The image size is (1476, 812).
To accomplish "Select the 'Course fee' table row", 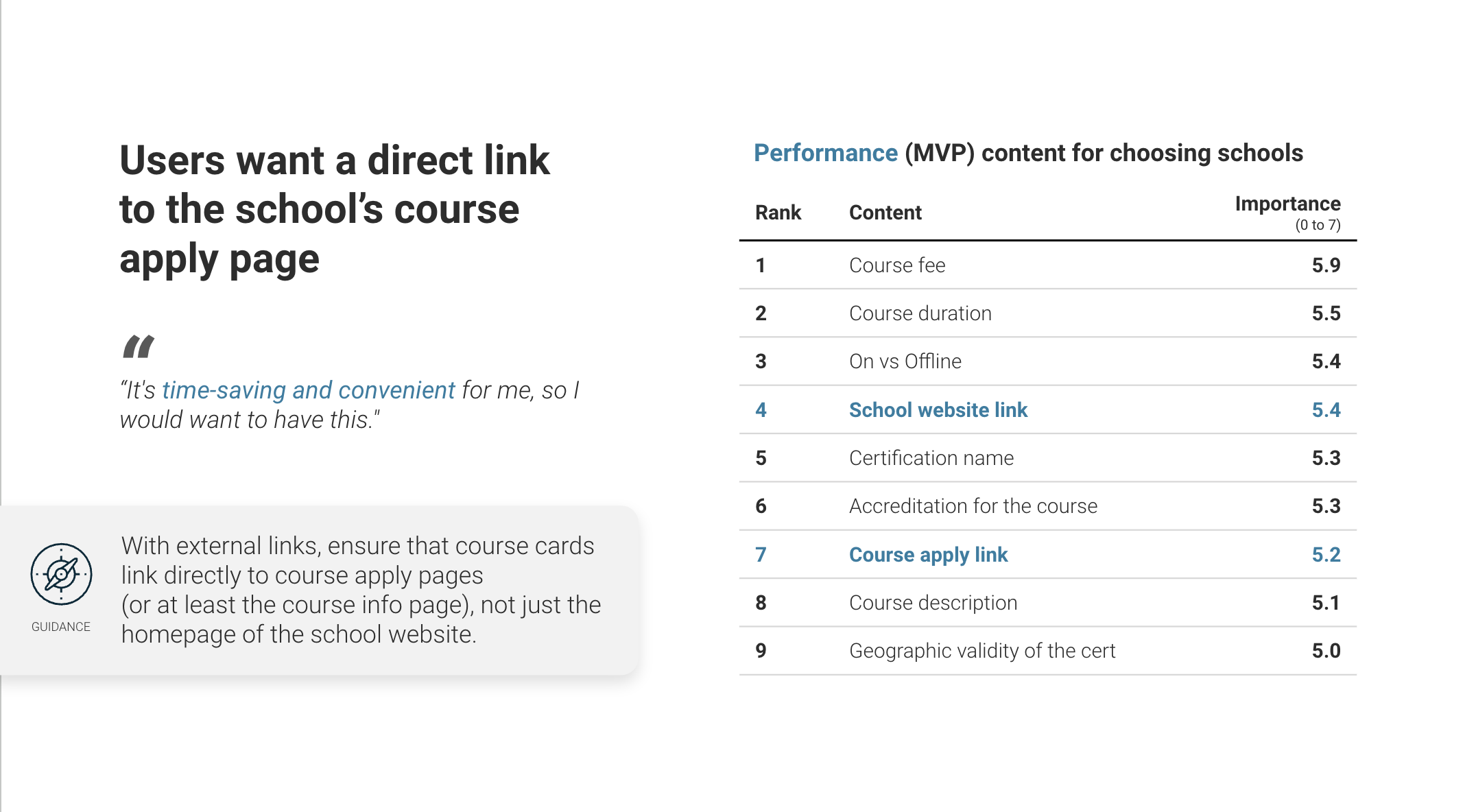I will coord(1047,265).
